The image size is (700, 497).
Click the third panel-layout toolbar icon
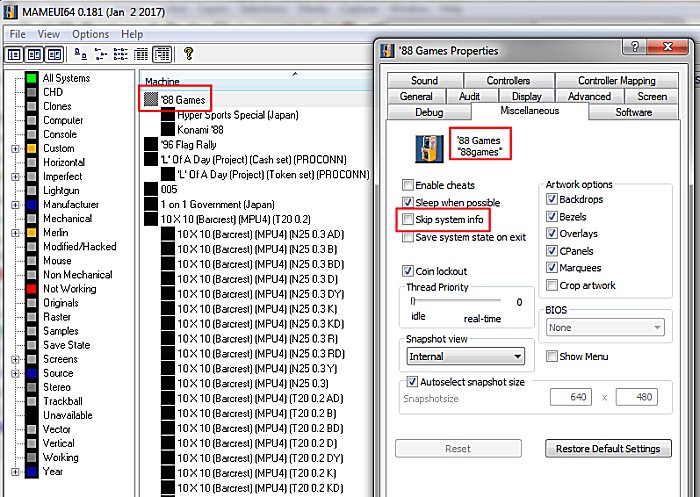pos(54,54)
